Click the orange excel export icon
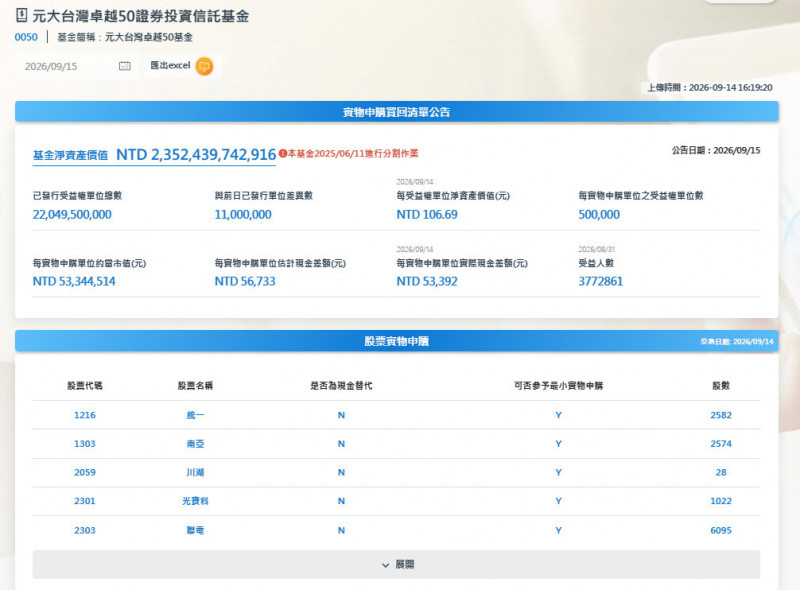Screen dimensions: 800x590 pos(205,66)
